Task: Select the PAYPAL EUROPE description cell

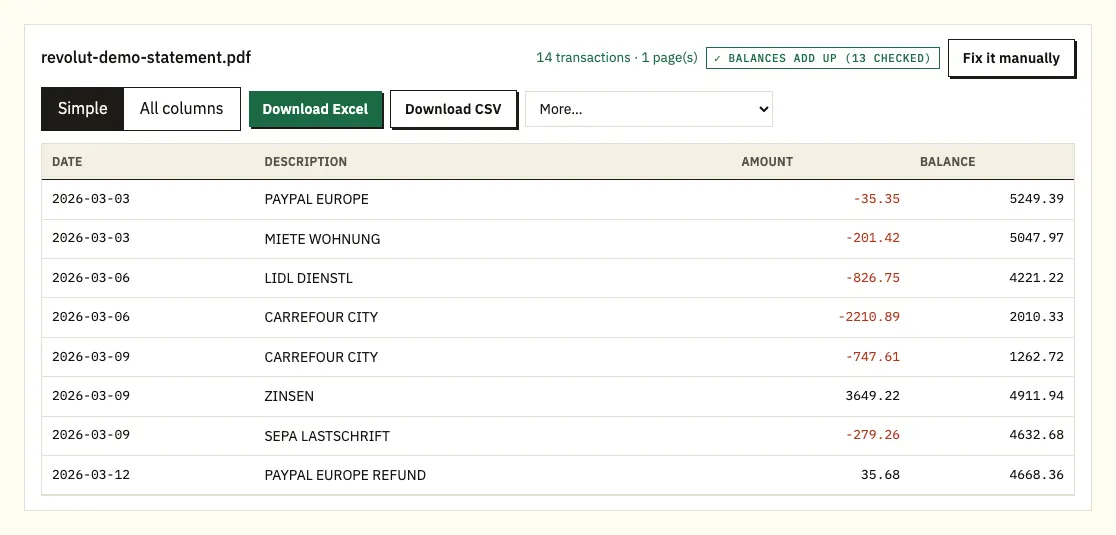Action: pyautogui.click(x=317, y=199)
